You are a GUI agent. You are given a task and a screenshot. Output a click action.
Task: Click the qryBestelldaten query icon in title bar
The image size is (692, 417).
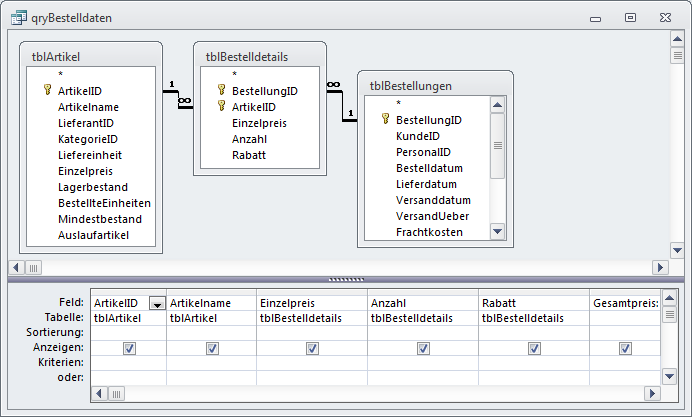click(x=17, y=16)
